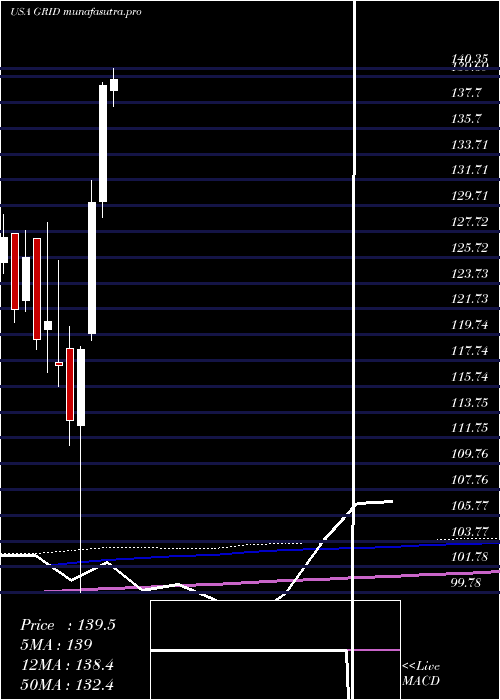Select the 119.74 axis label
500x700 pixels.
[470, 325]
